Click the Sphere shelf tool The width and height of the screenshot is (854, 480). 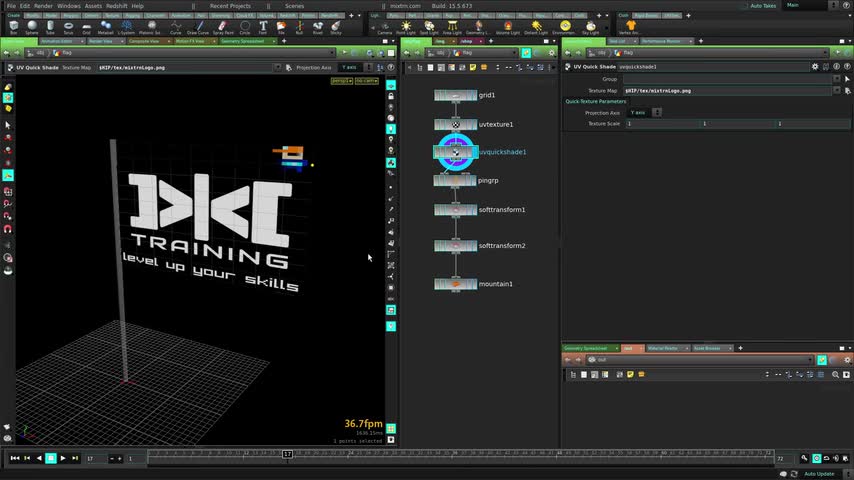click(x=32, y=27)
